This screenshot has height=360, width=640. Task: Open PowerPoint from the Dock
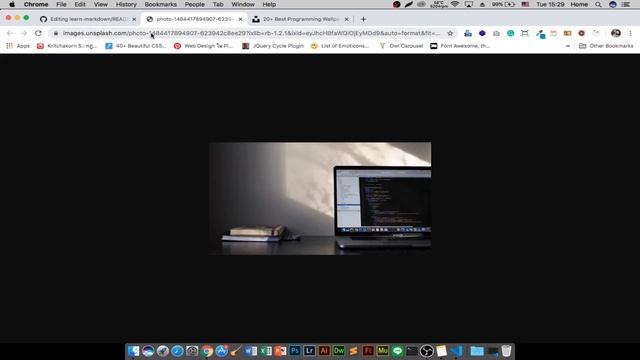click(x=280, y=351)
